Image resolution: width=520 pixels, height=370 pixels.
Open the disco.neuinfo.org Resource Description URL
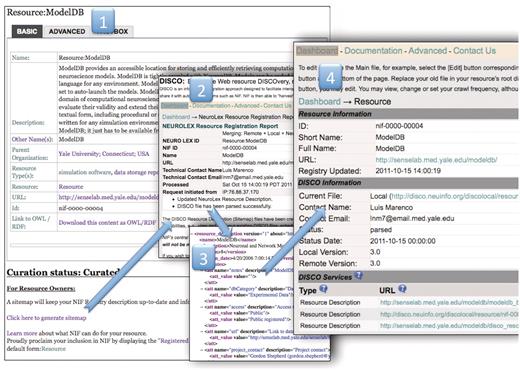[449, 314]
